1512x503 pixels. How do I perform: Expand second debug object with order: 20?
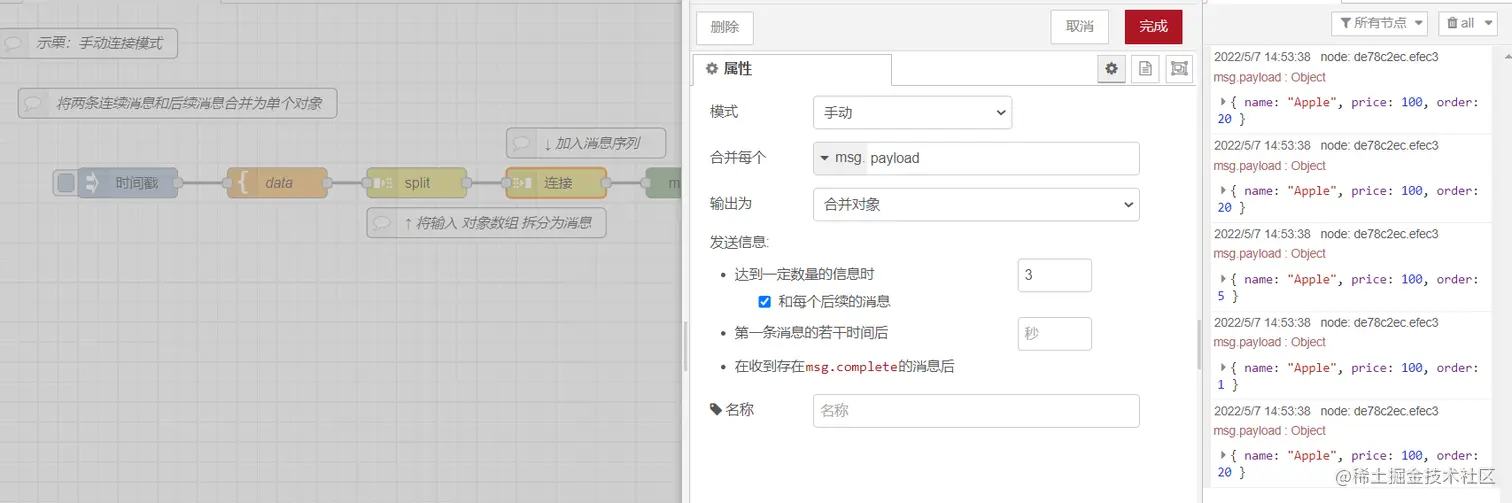pos(1223,191)
